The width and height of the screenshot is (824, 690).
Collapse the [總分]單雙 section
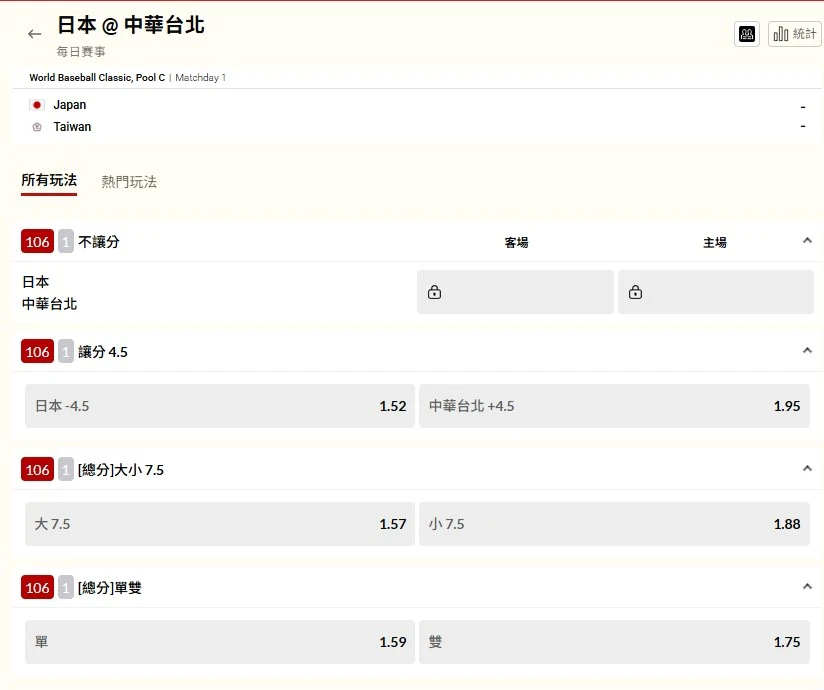tap(807, 587)
